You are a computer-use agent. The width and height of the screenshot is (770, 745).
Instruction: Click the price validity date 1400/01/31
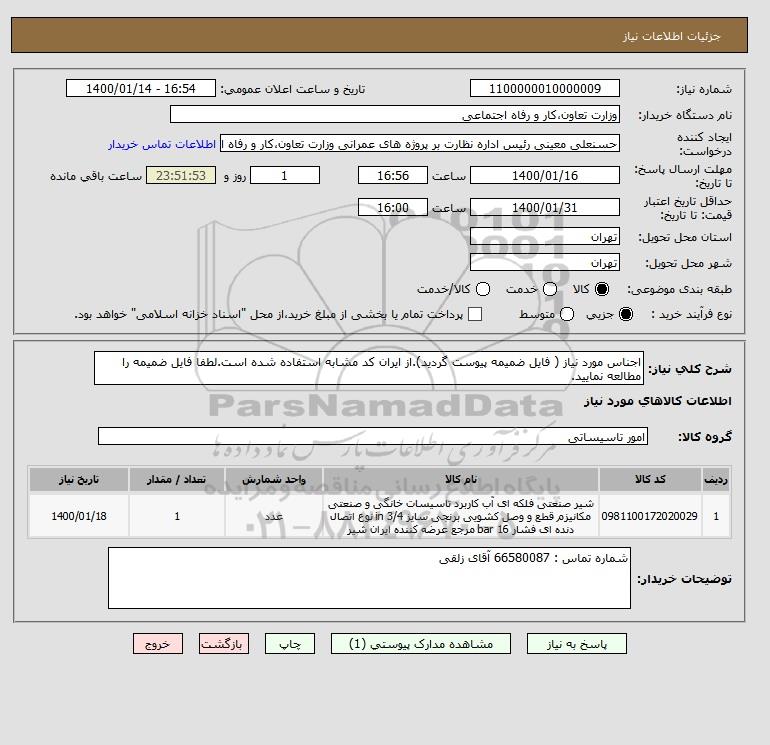coord(545,207)
